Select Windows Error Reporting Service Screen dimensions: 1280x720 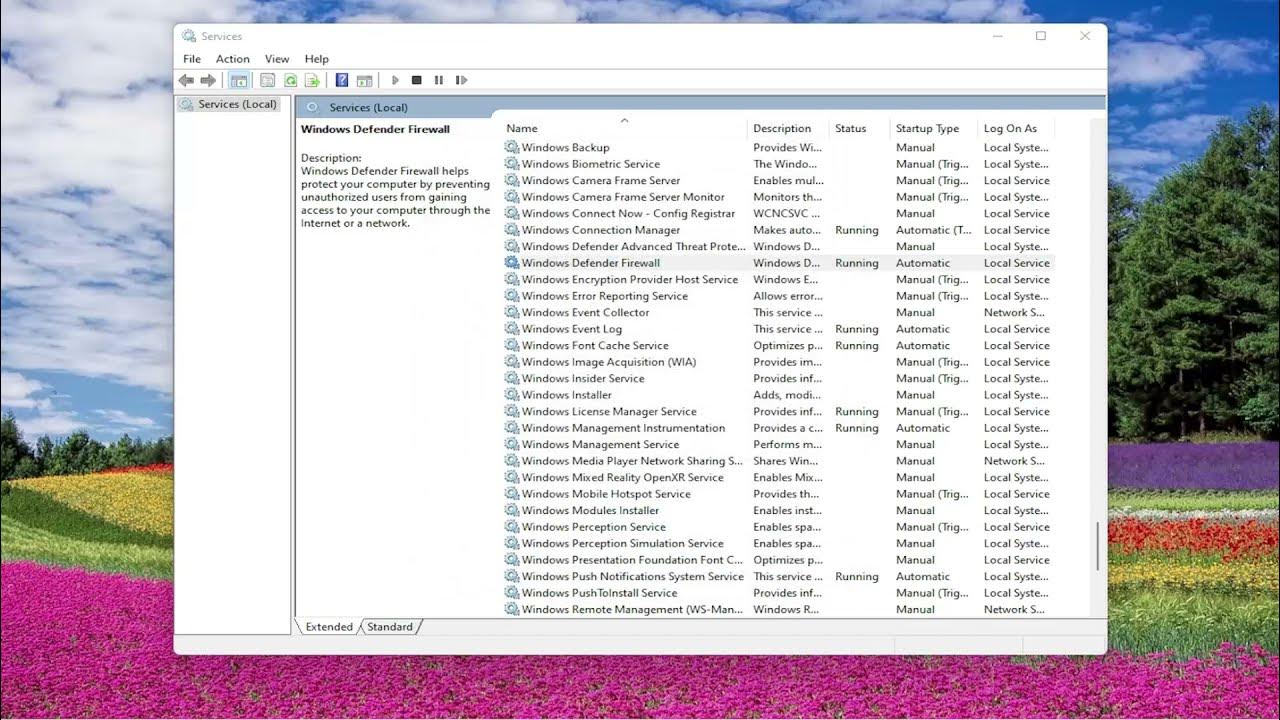(778, 296)
